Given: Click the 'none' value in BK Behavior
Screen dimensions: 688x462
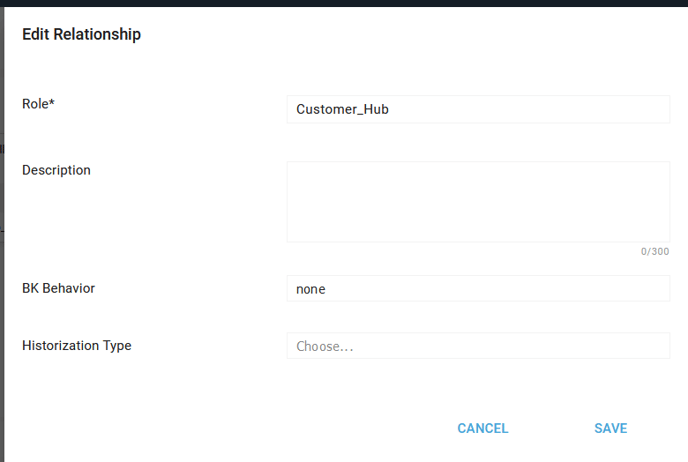Looking at the screenshot, I should pos(311,289).
